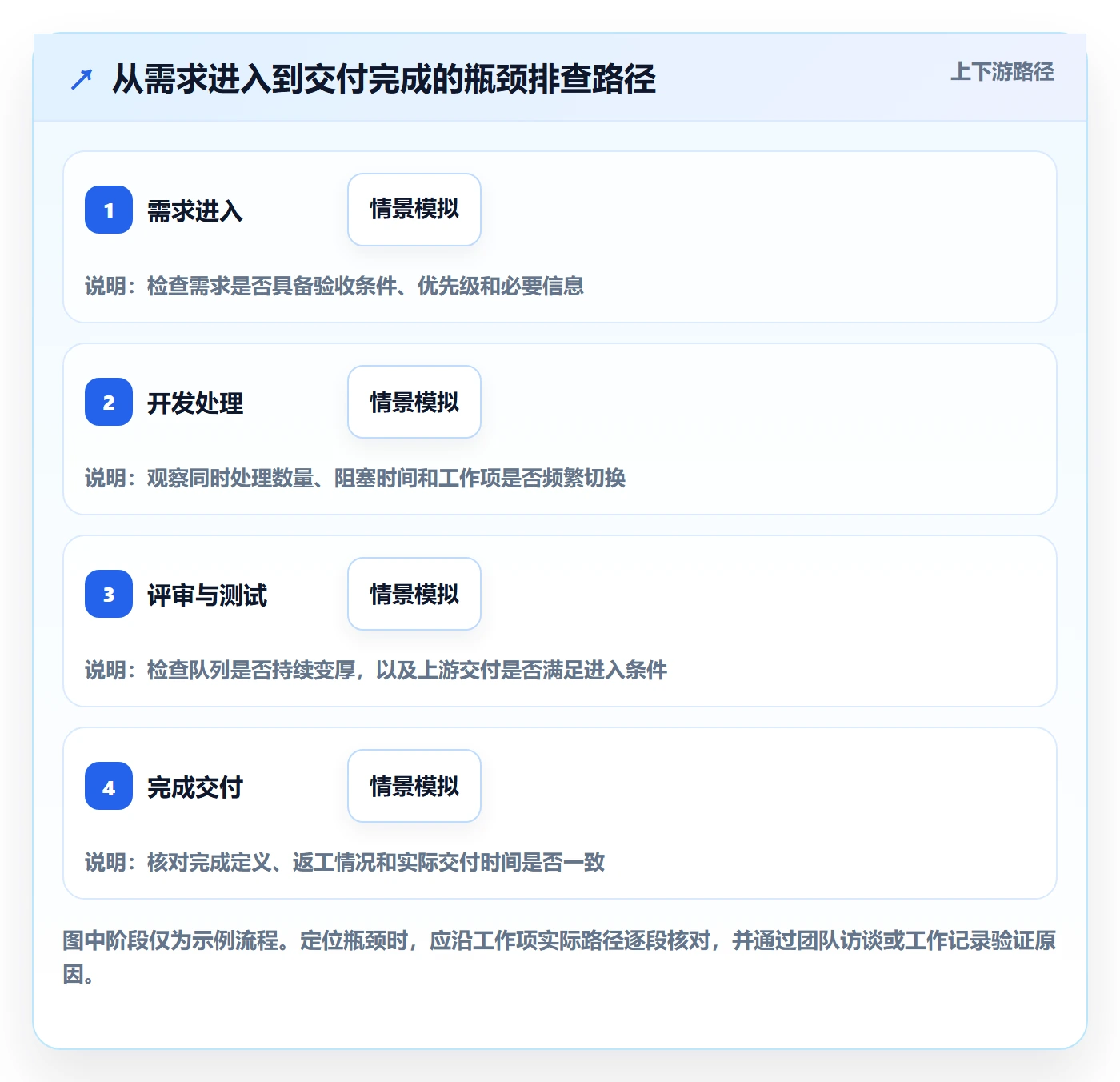Click the step 4 number badge

pos(109,786)
